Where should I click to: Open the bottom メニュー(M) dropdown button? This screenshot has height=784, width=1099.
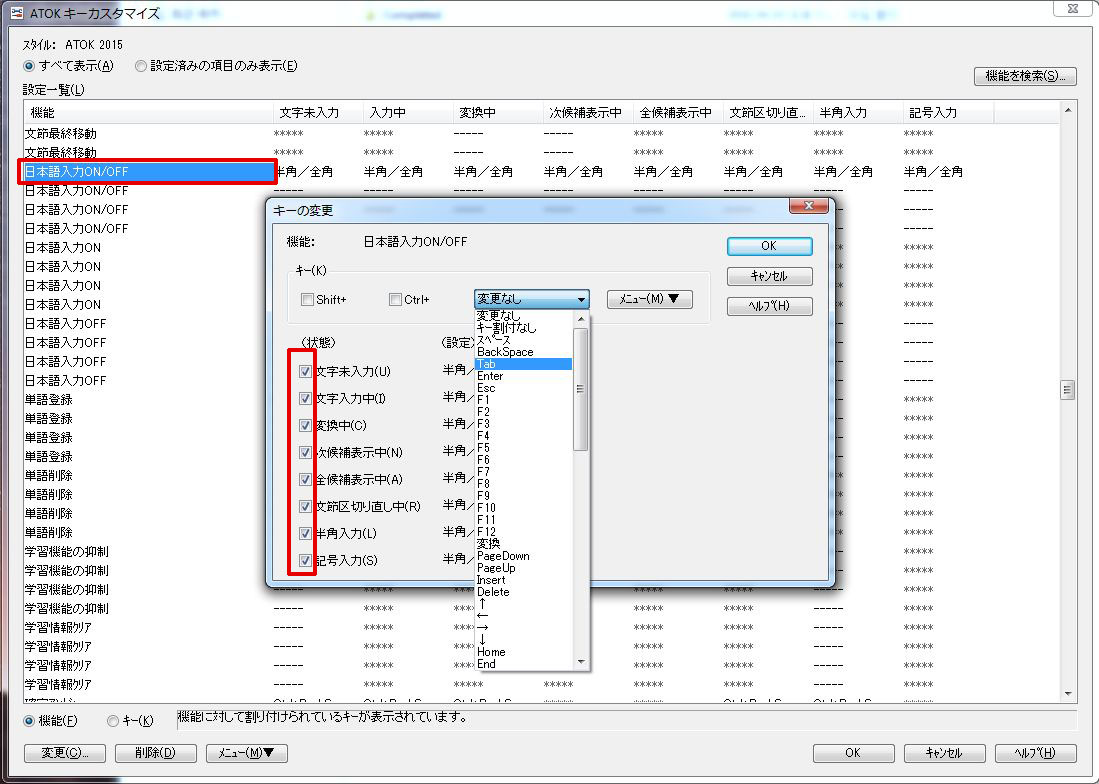[247, 753]
